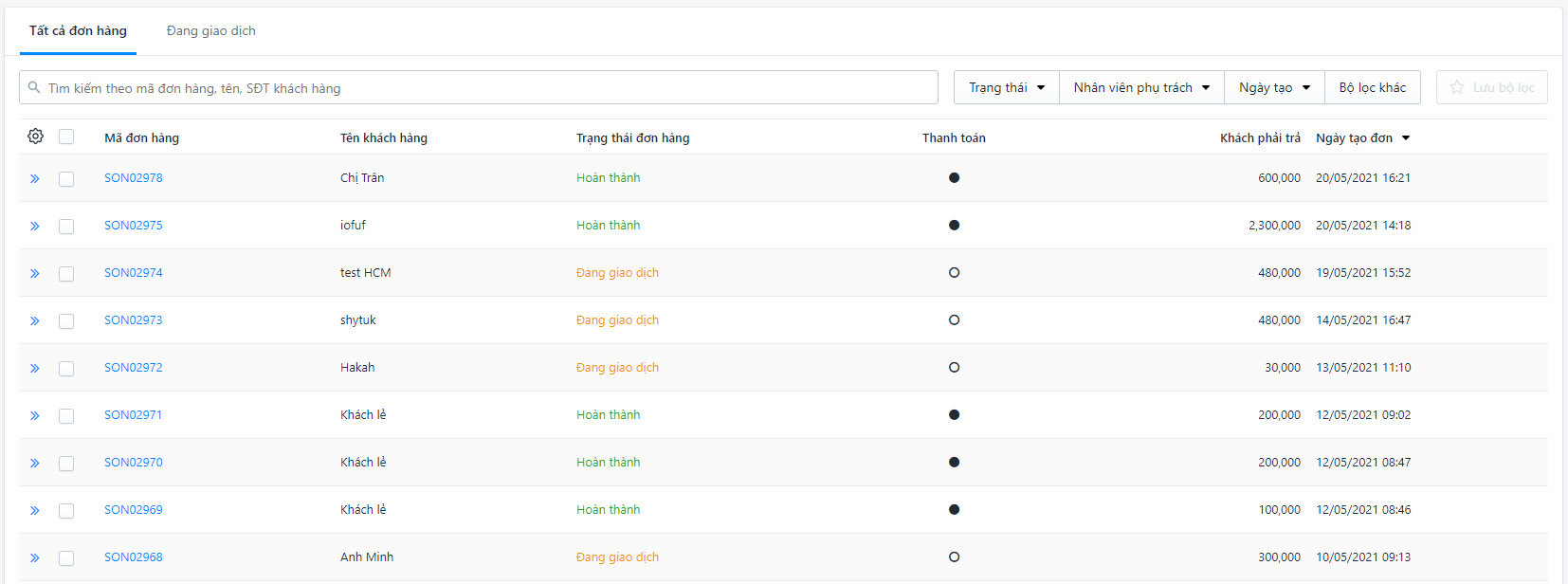
Task: Open the order link SON02970
Action: (x=134, y=463)
